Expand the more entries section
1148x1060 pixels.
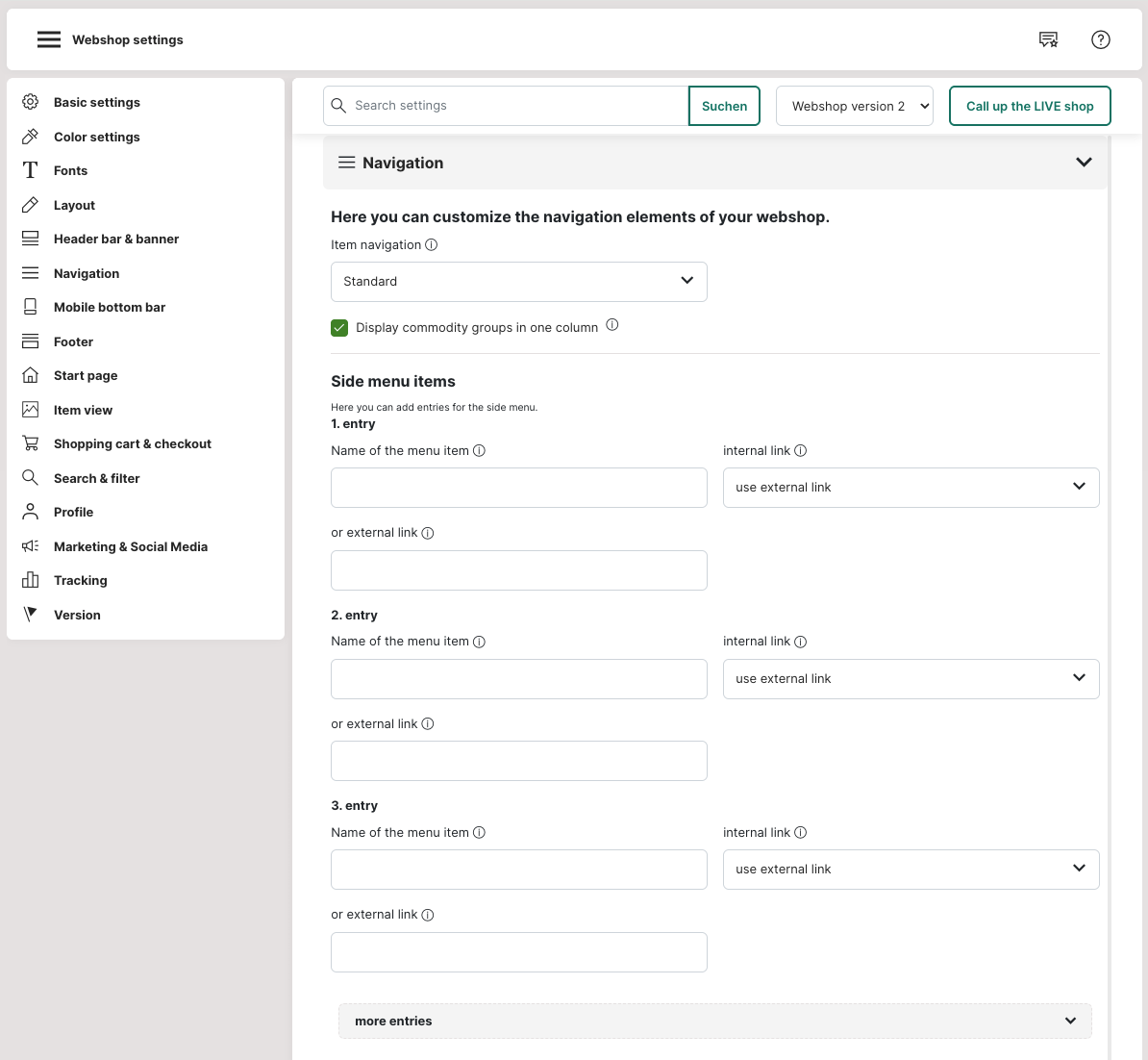click(x=714, y=1021)
